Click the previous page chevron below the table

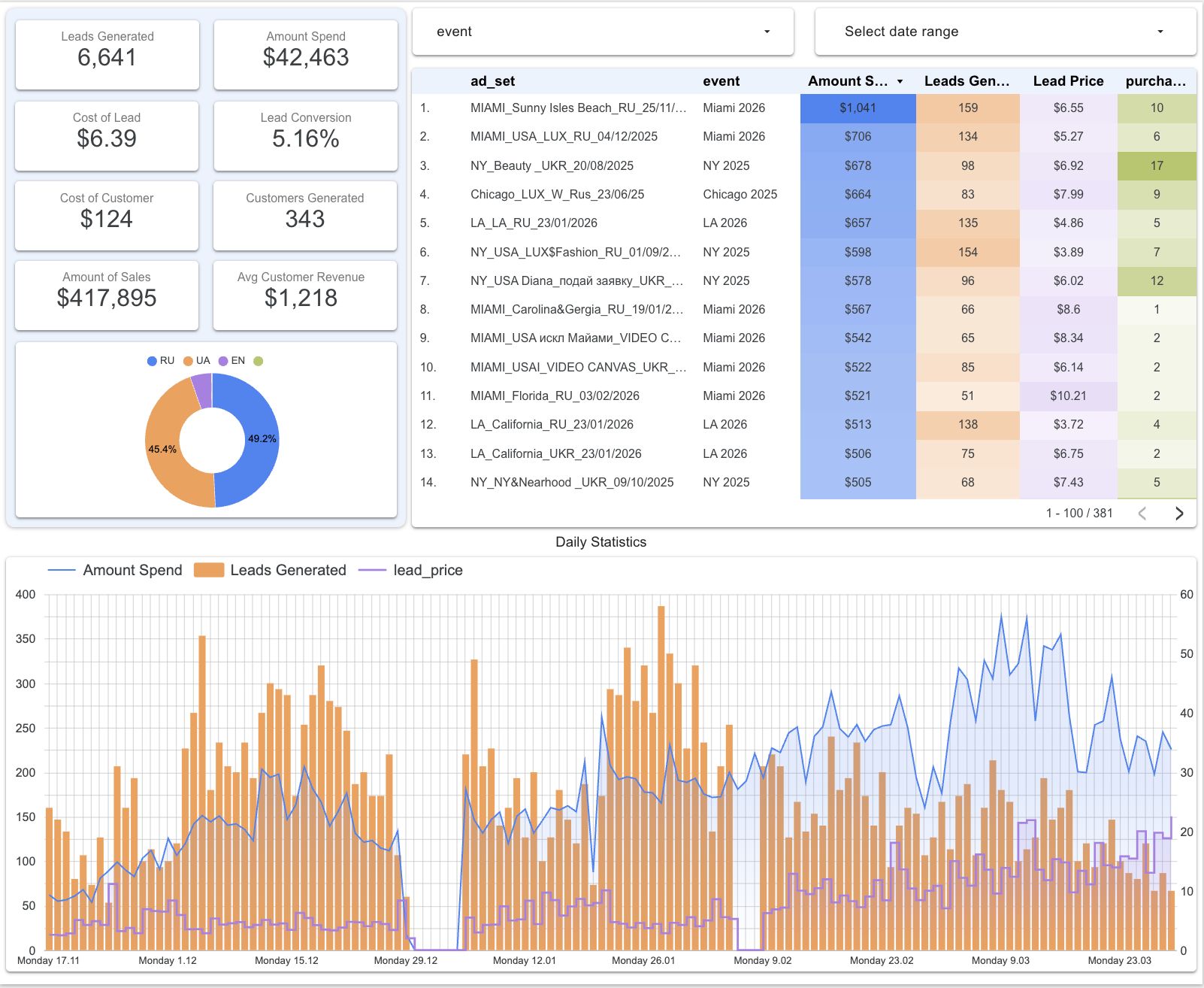[x=1142, y=513]
